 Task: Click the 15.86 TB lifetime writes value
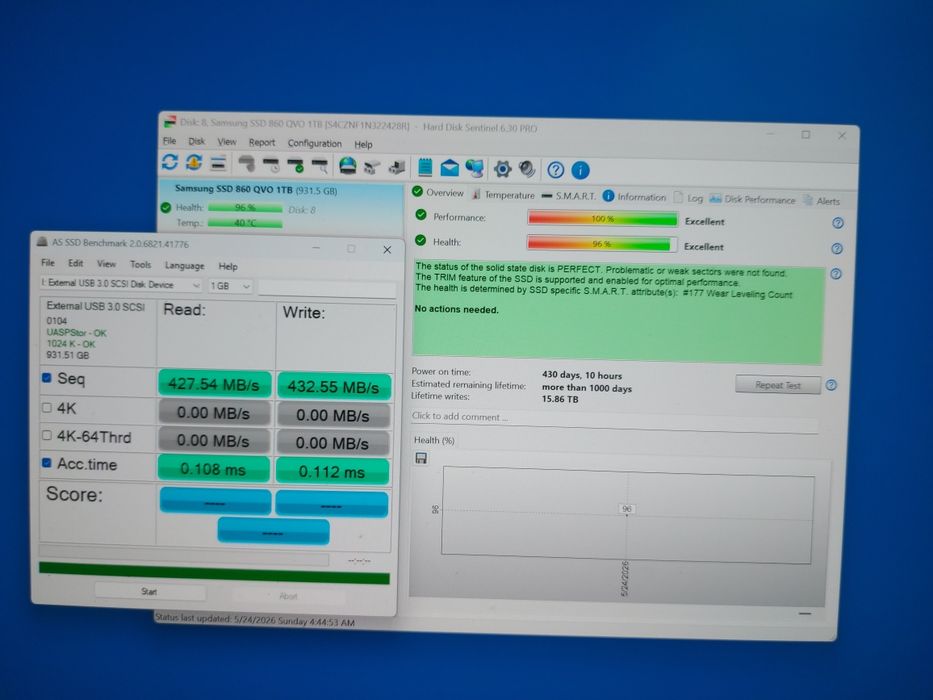[x=560, y=399]
